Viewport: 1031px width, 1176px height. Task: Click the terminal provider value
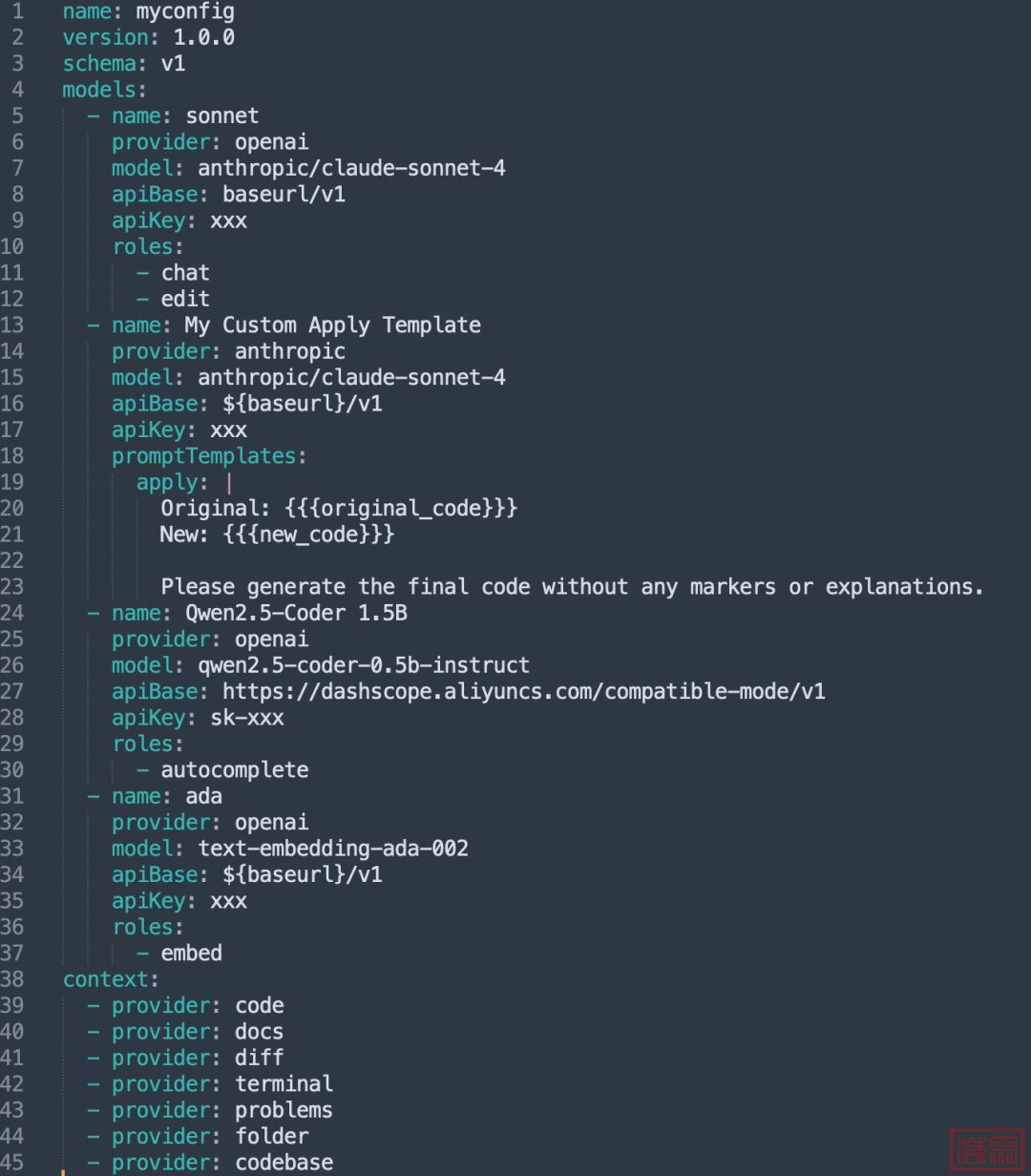284,1084
